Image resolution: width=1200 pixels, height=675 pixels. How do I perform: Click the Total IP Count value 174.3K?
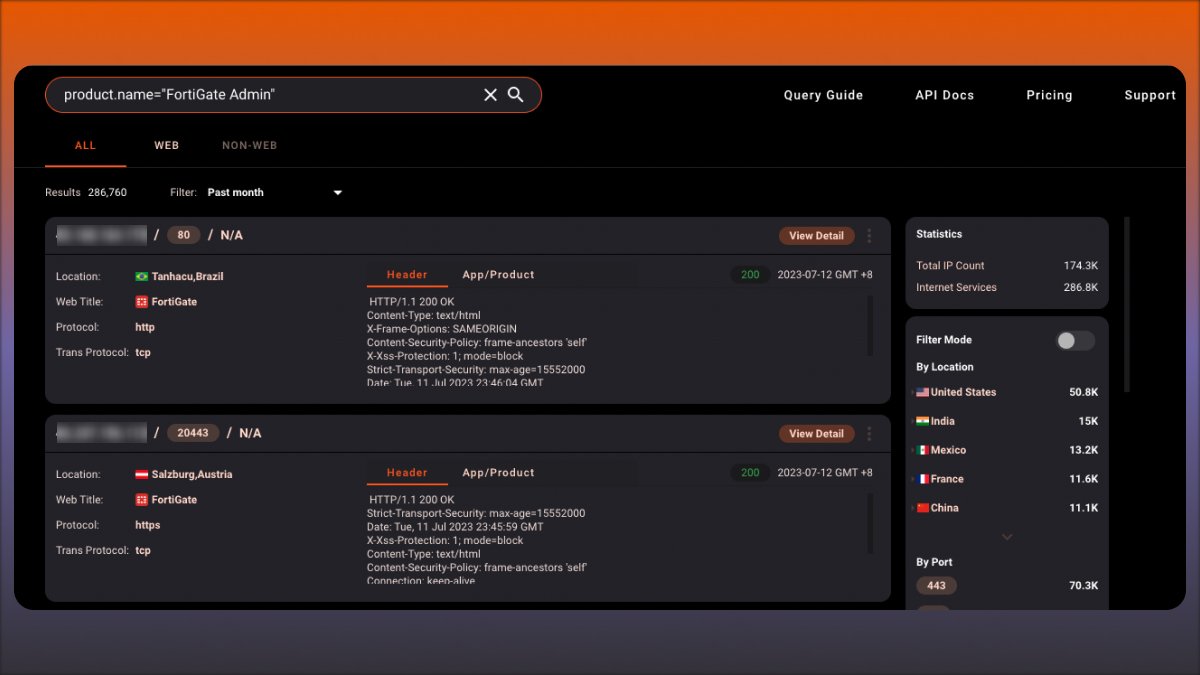pos(1081,266)
